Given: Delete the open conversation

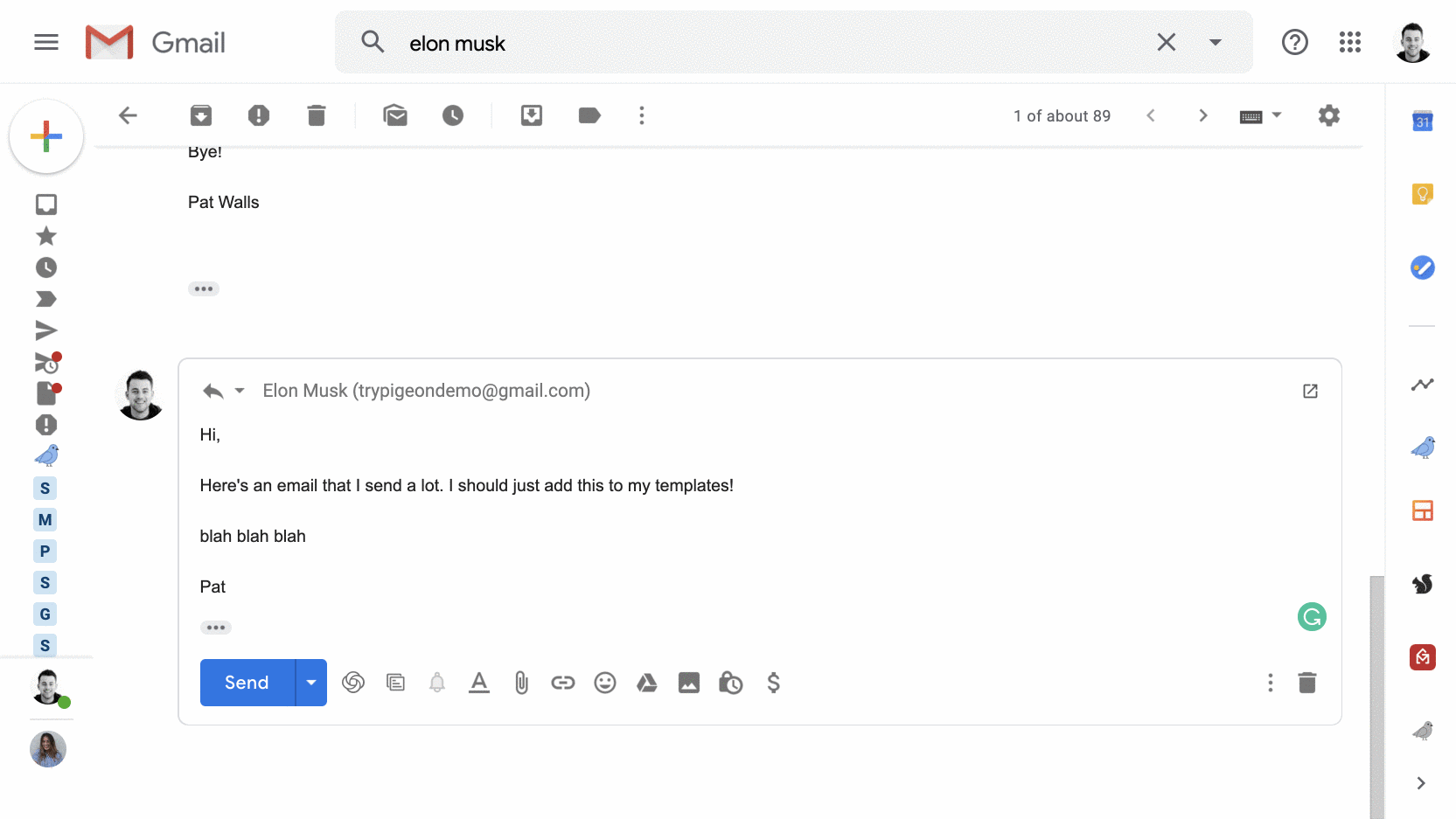Looking at the screenshot, I should tap(316, 115).
